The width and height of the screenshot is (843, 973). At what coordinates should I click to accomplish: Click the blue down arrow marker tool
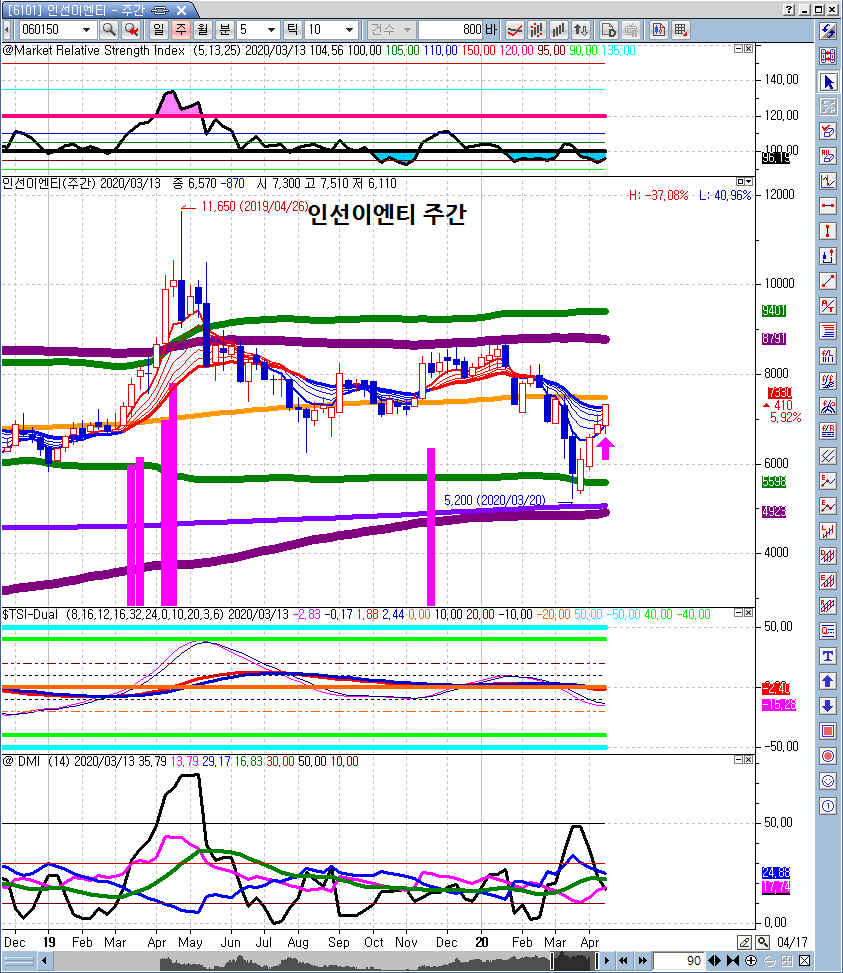(828, 706)
